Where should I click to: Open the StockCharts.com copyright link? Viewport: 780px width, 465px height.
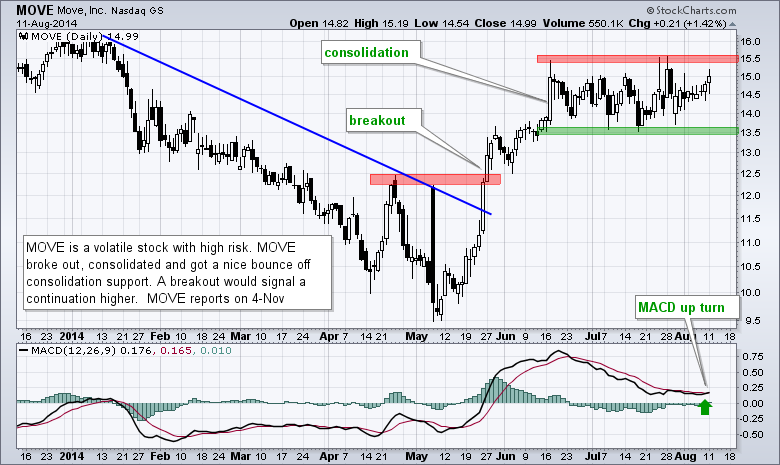pyautogui.click(x=691, y=10)
